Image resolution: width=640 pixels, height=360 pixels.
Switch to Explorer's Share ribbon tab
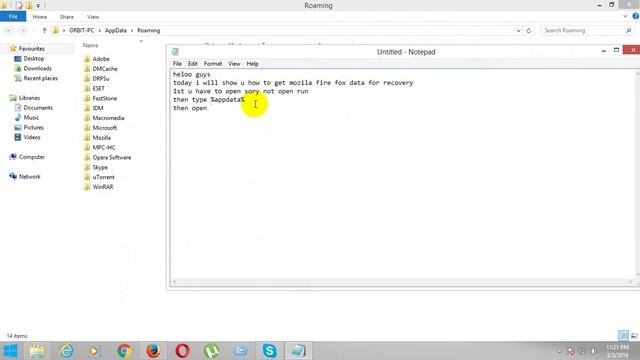[x=67, y=17]
